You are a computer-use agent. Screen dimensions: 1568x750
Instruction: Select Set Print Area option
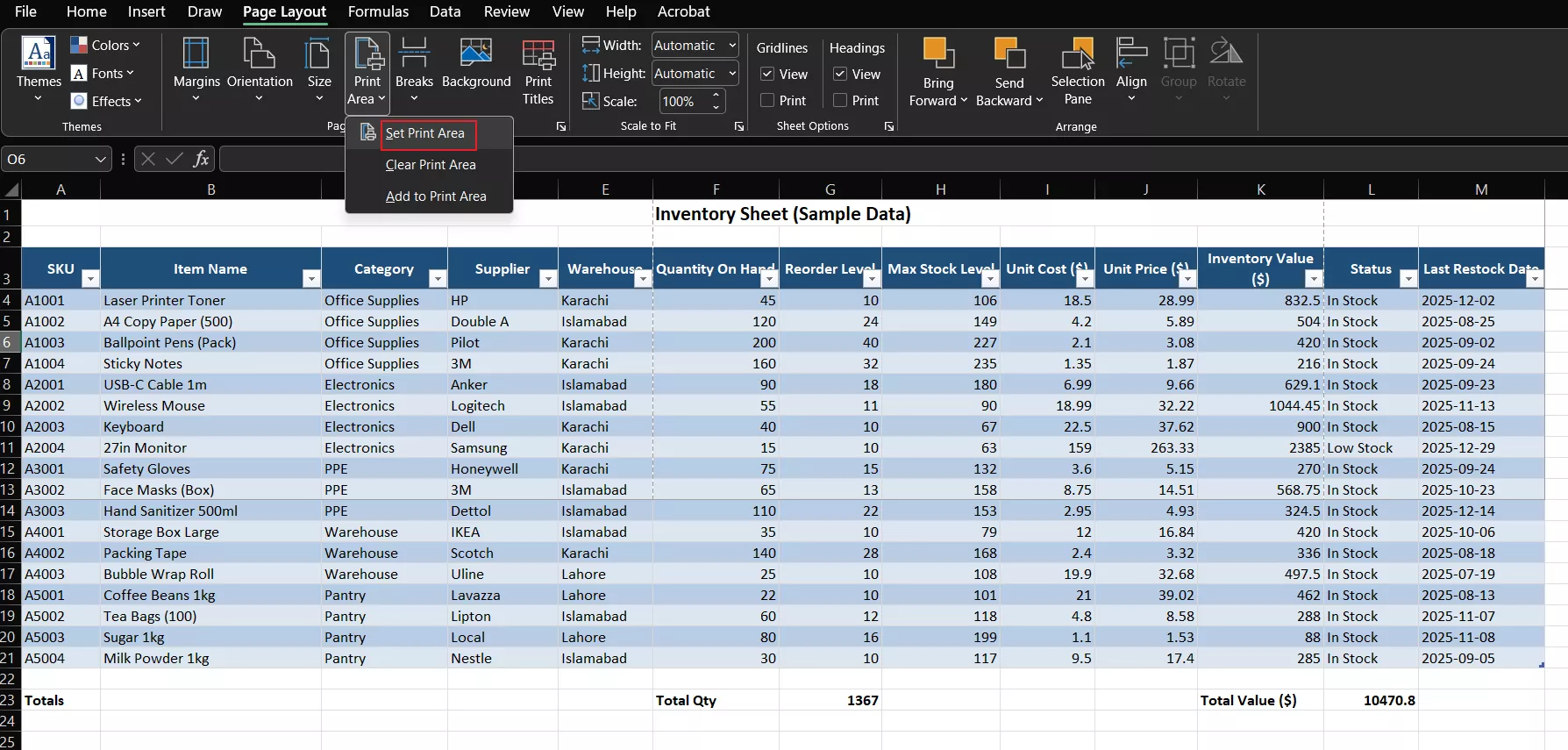click(x=425, y=133)
